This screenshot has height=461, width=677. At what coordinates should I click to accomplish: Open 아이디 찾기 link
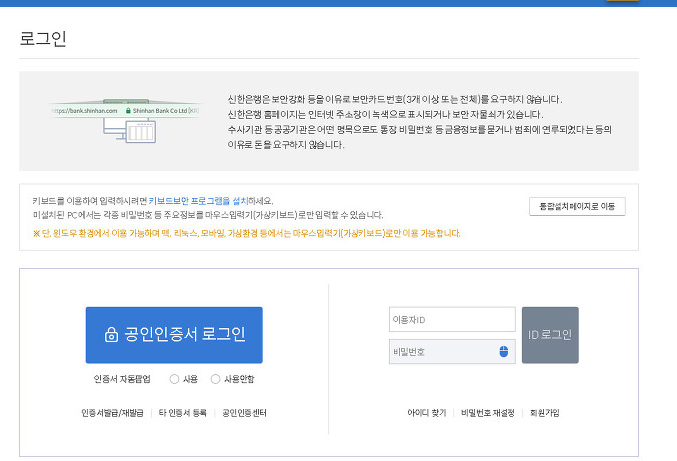point(427,413)
